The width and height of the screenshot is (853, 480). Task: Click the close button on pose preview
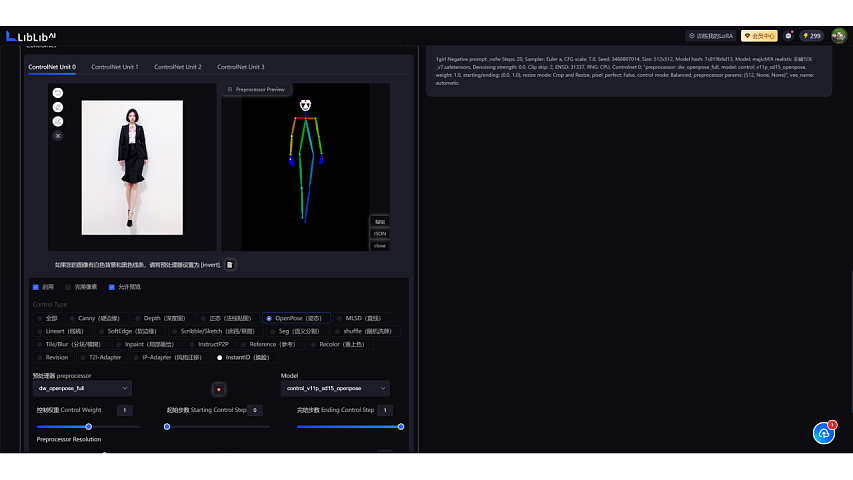(380, 245)
